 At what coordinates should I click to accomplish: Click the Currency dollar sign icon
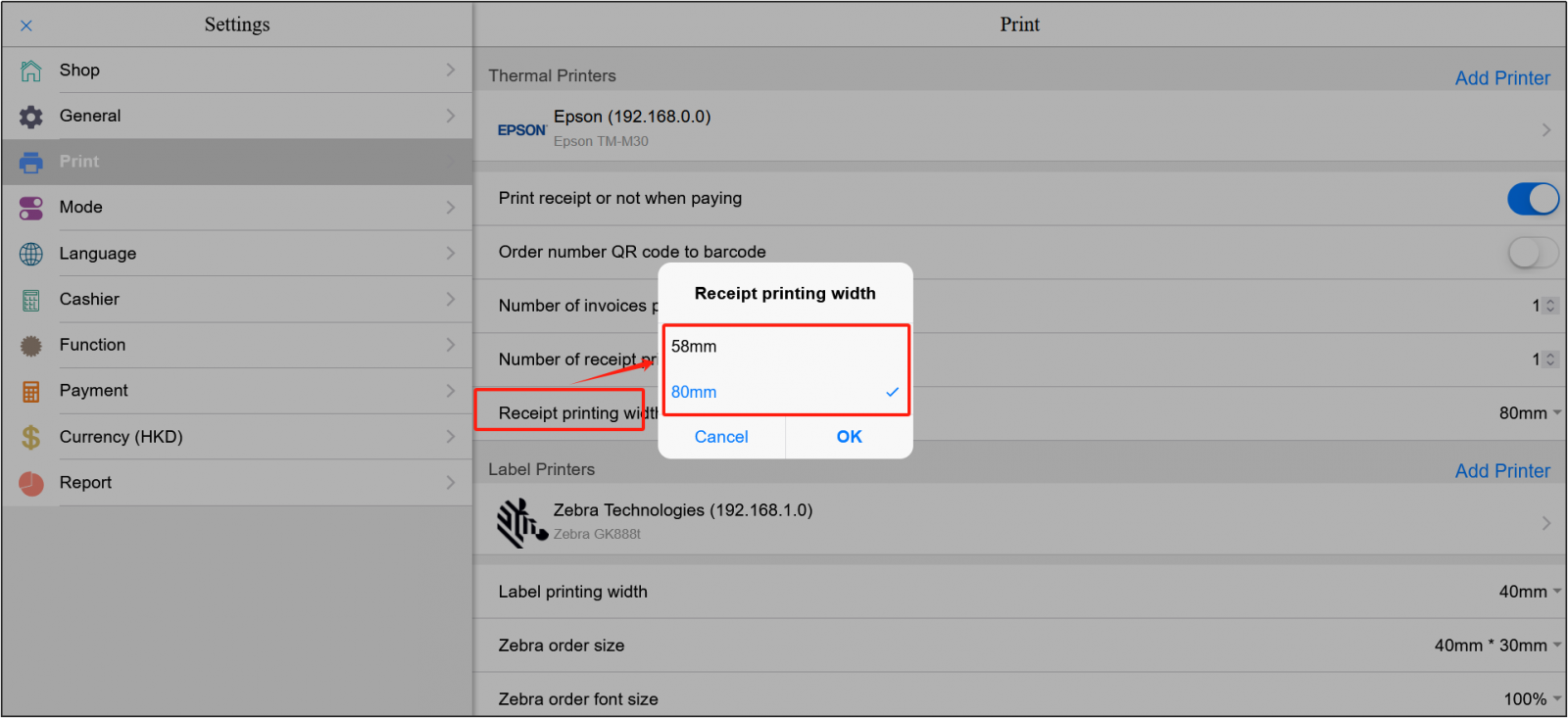tap(31, 437)
